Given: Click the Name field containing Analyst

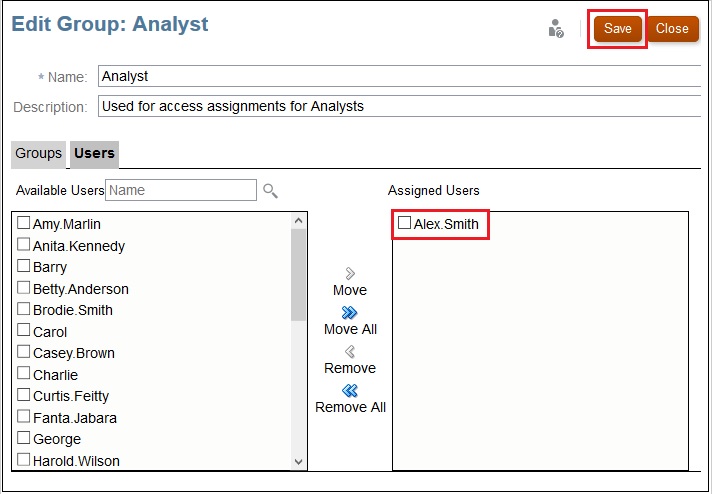Looking at the screenshot, I should (x=400, y=76).
